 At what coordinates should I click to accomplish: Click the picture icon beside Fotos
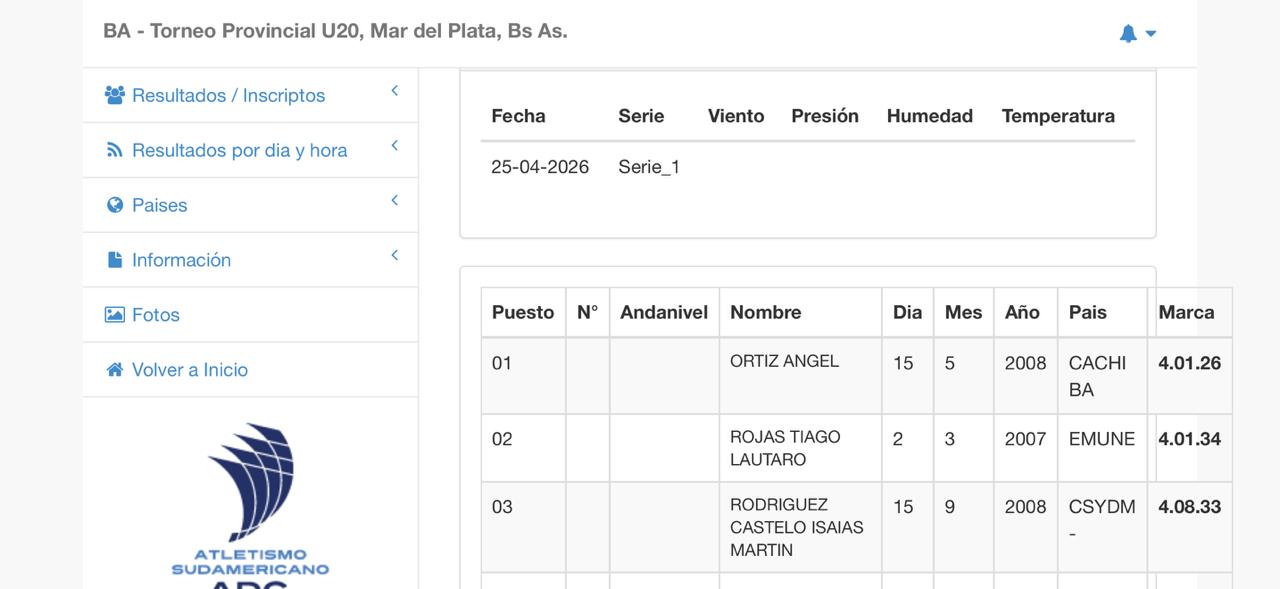pos(115,315)
